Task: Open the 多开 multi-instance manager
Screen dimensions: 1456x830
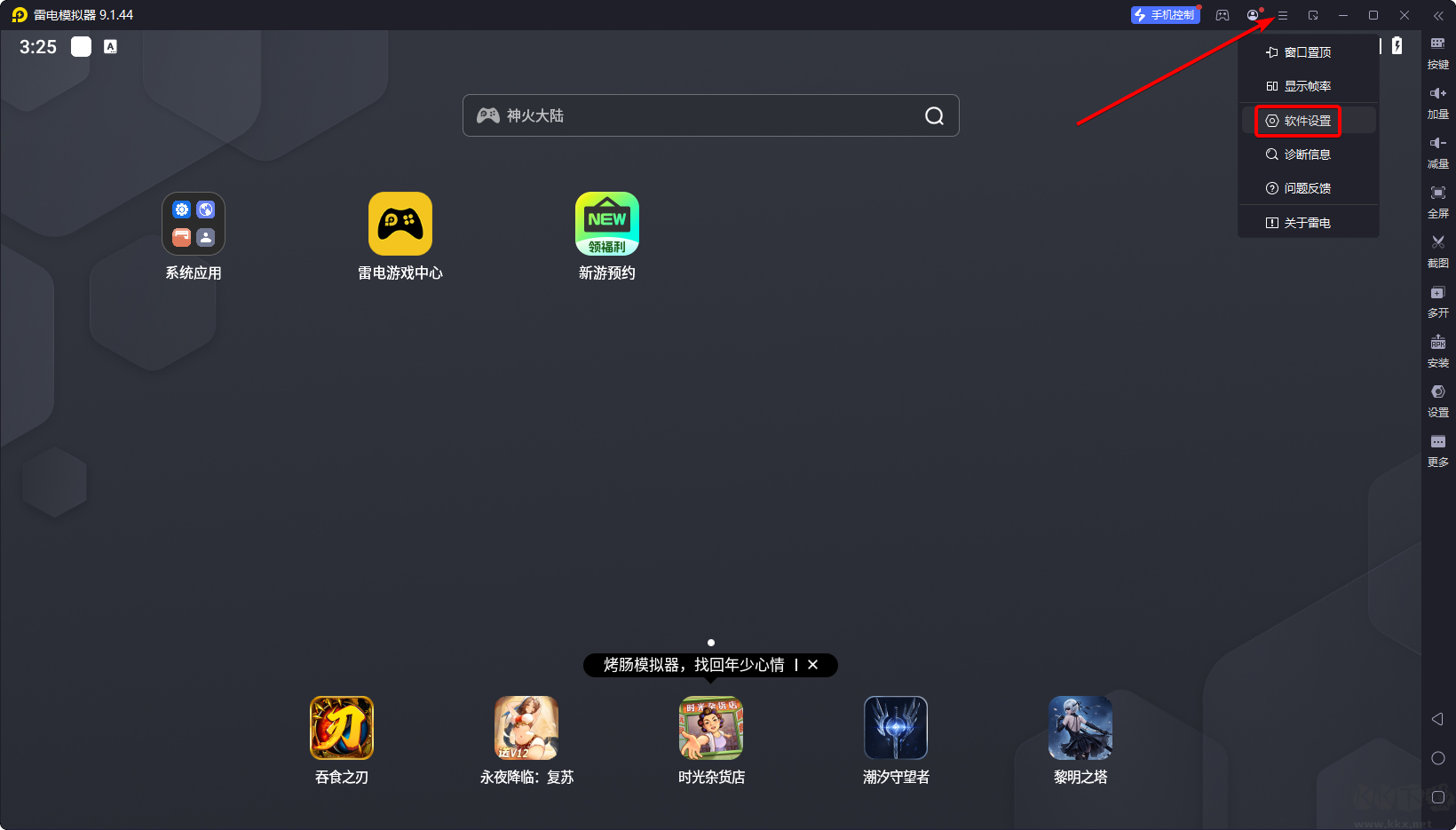Action: coord(1437,301)
